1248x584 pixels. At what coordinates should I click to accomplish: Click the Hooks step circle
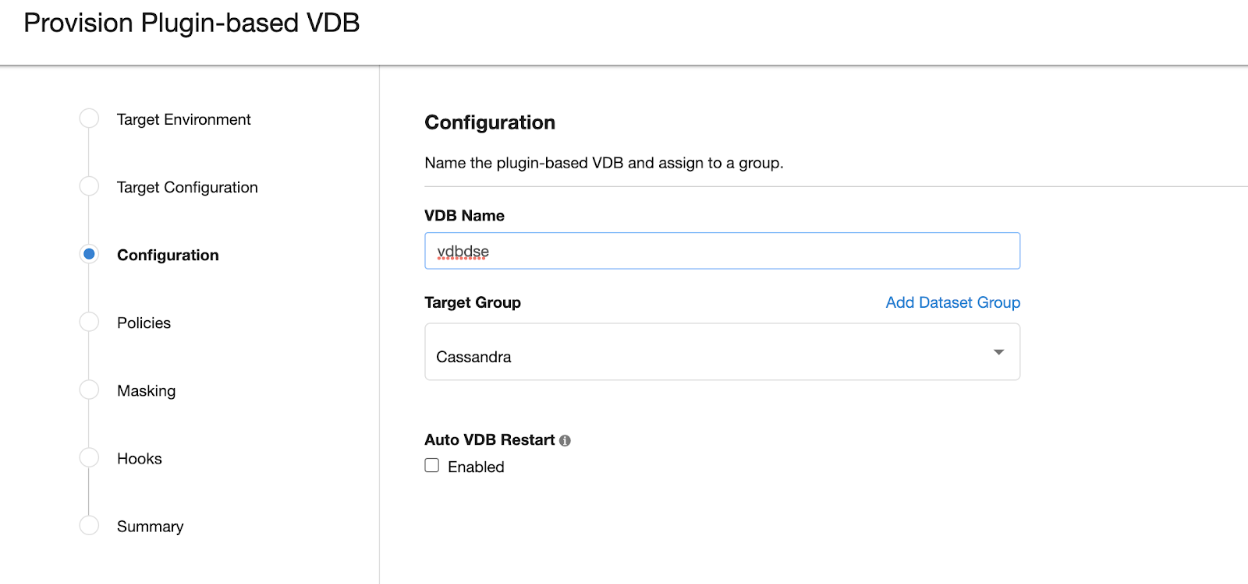89,458
